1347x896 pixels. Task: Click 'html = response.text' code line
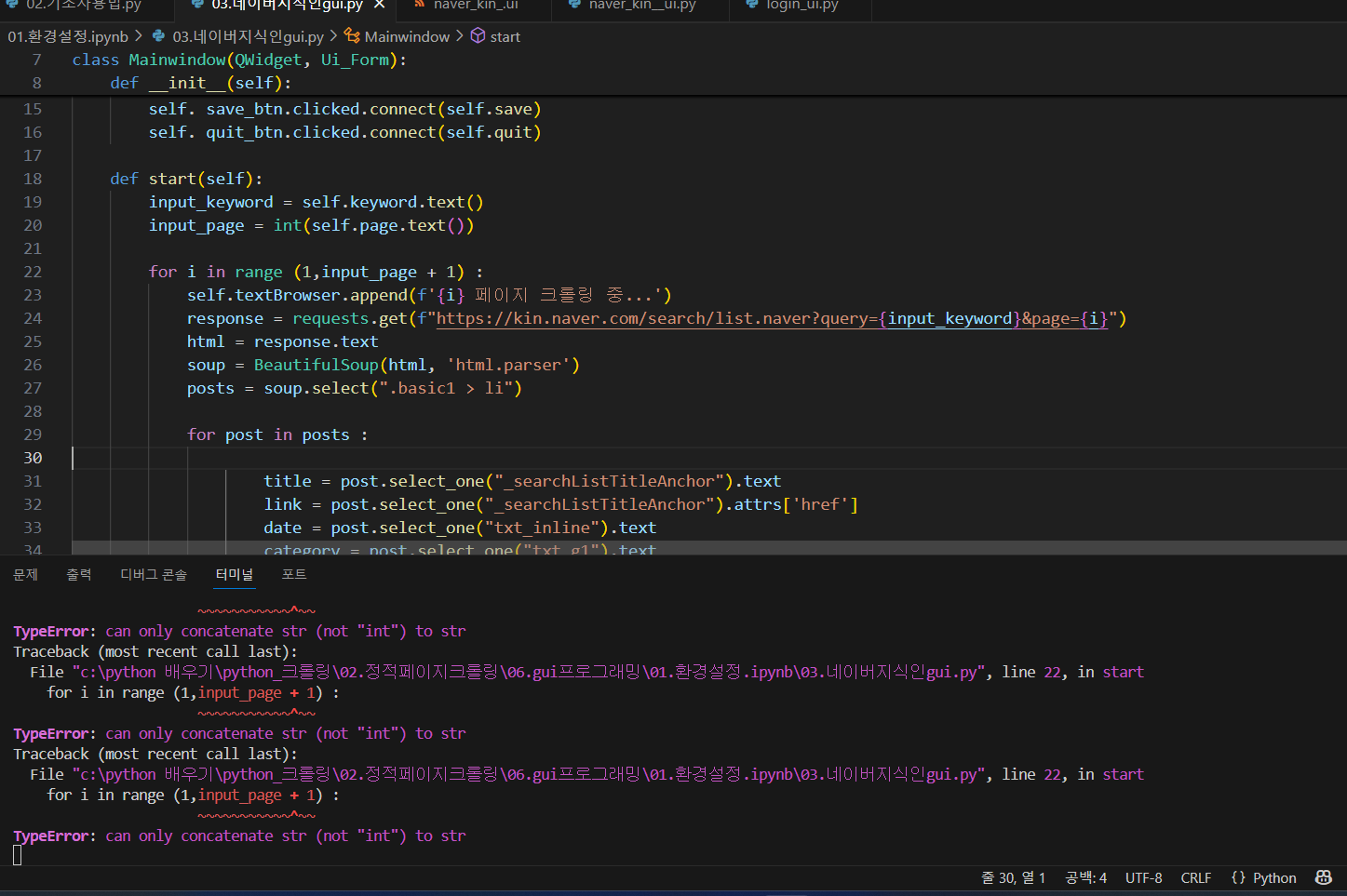click(282, 341)
